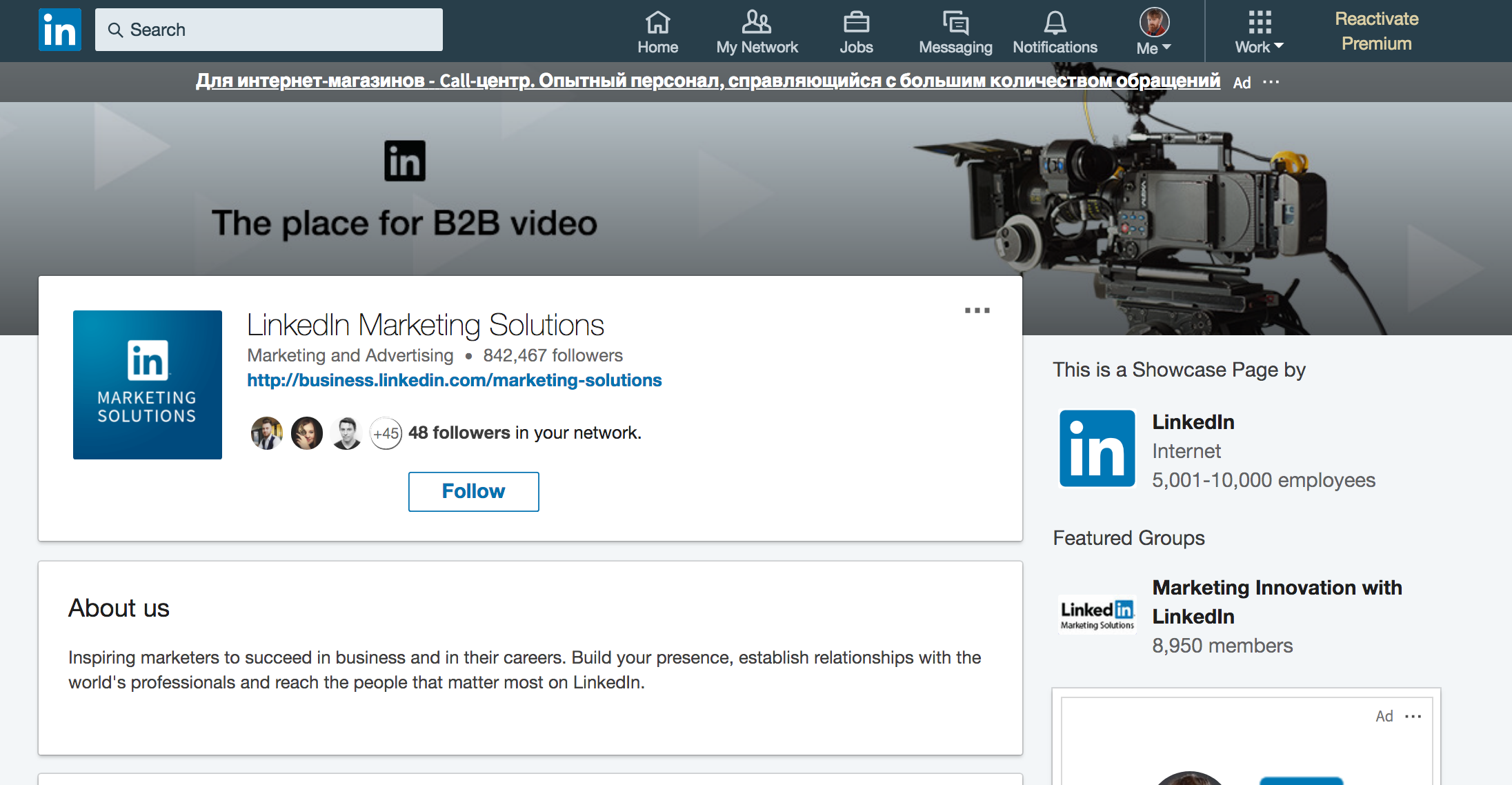Screen dimensions: 1512x785
Task: Click the black LinkedIn logo in banner
Action: (x=405, y=161)
